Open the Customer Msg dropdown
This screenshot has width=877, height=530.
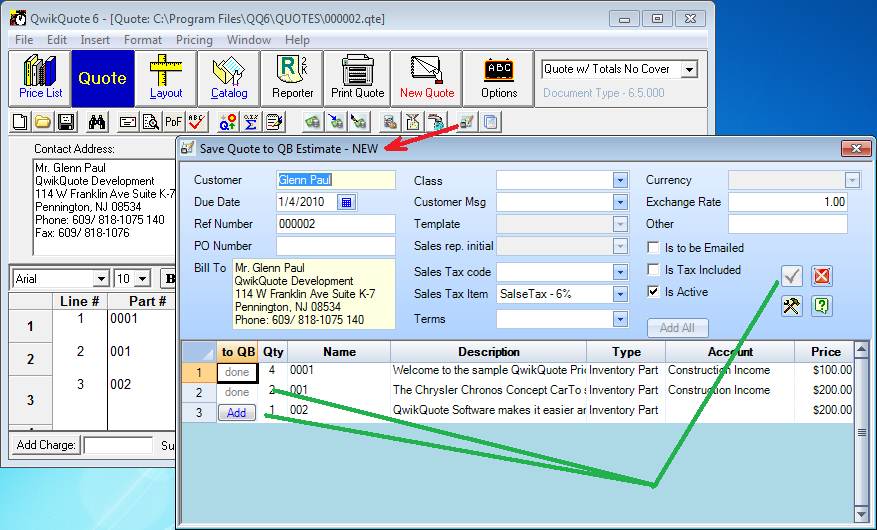tap(620, 202)
